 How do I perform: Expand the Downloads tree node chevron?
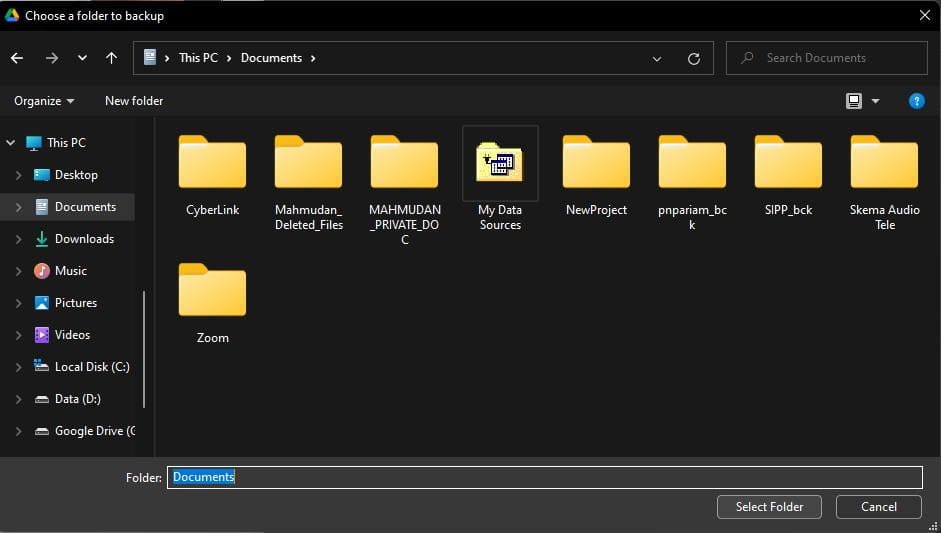(x=19, y=239)
